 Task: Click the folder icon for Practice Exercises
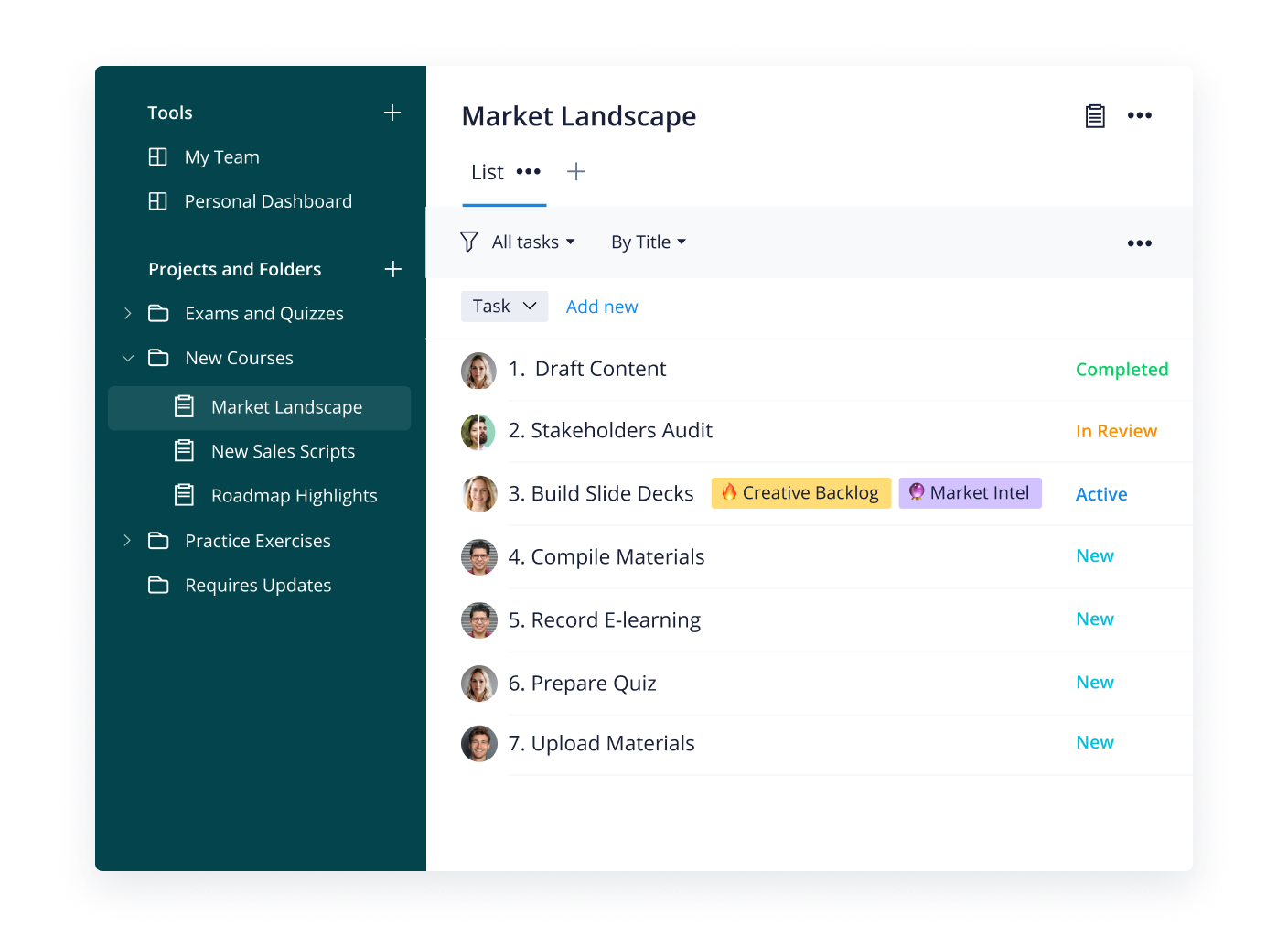click(158, 541)
